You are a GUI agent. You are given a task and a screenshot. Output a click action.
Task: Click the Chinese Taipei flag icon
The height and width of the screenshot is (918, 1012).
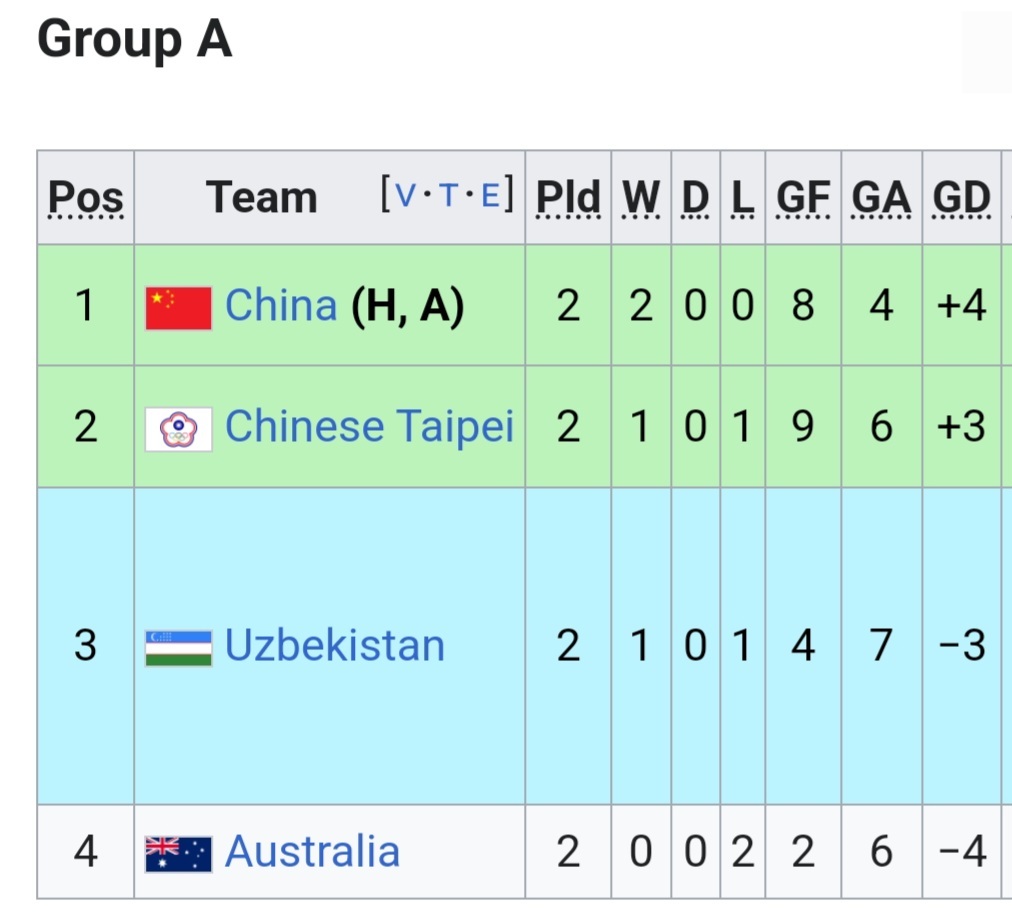pos(178,429)
